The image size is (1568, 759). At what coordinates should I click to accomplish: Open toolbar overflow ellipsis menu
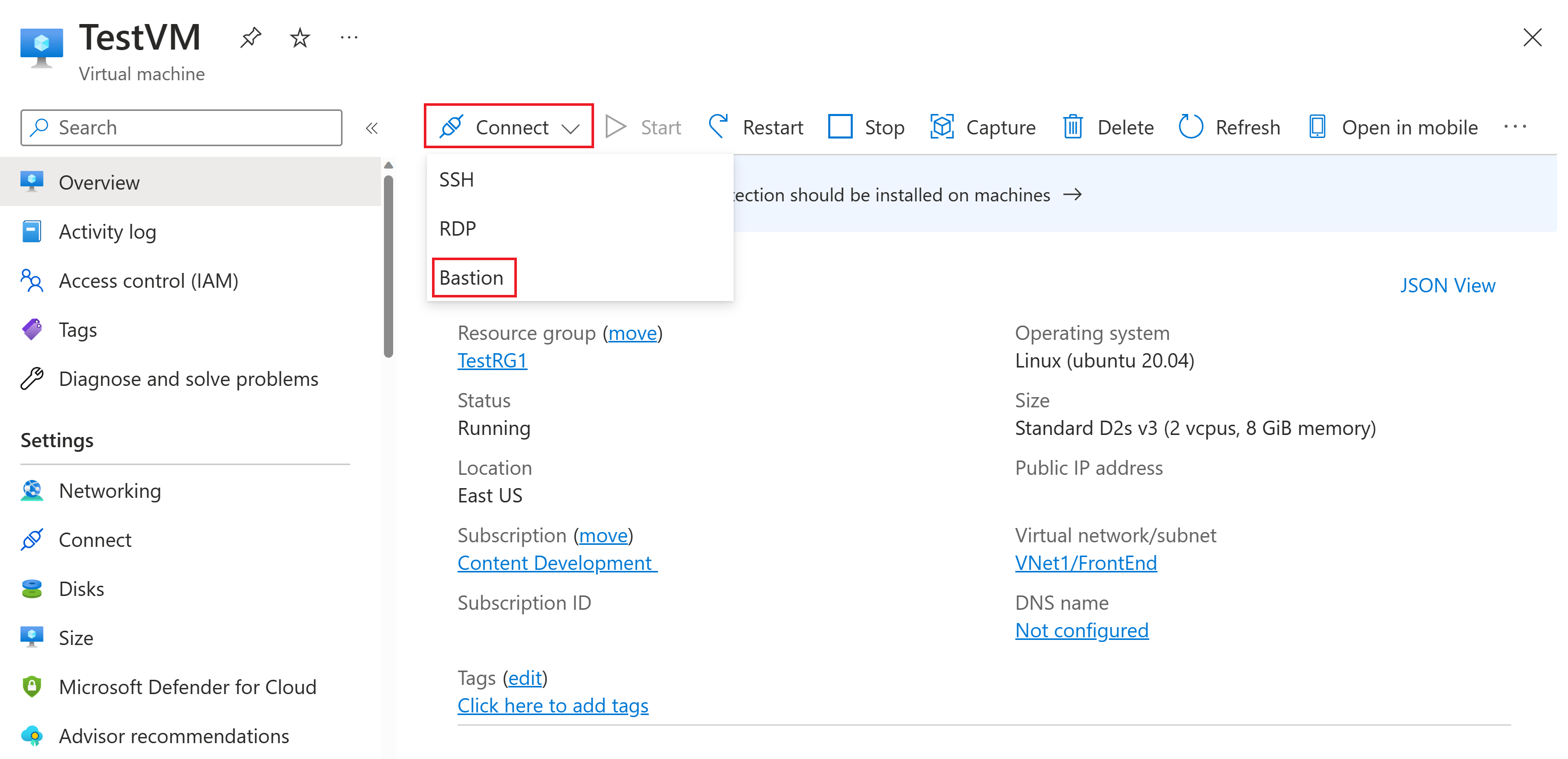[x=1514, y=127]
